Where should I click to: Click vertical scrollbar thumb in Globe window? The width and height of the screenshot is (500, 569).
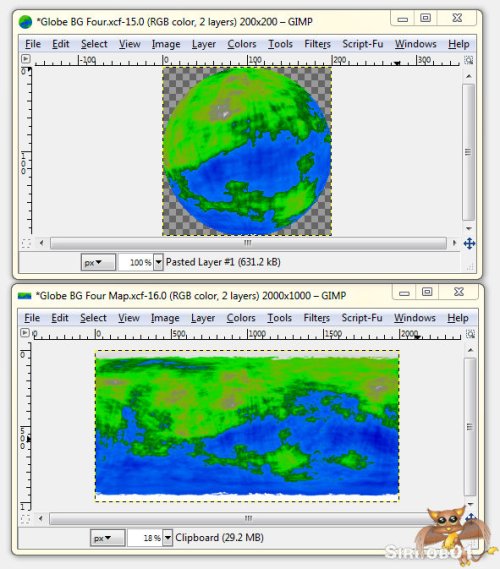[x=468, y=152]
